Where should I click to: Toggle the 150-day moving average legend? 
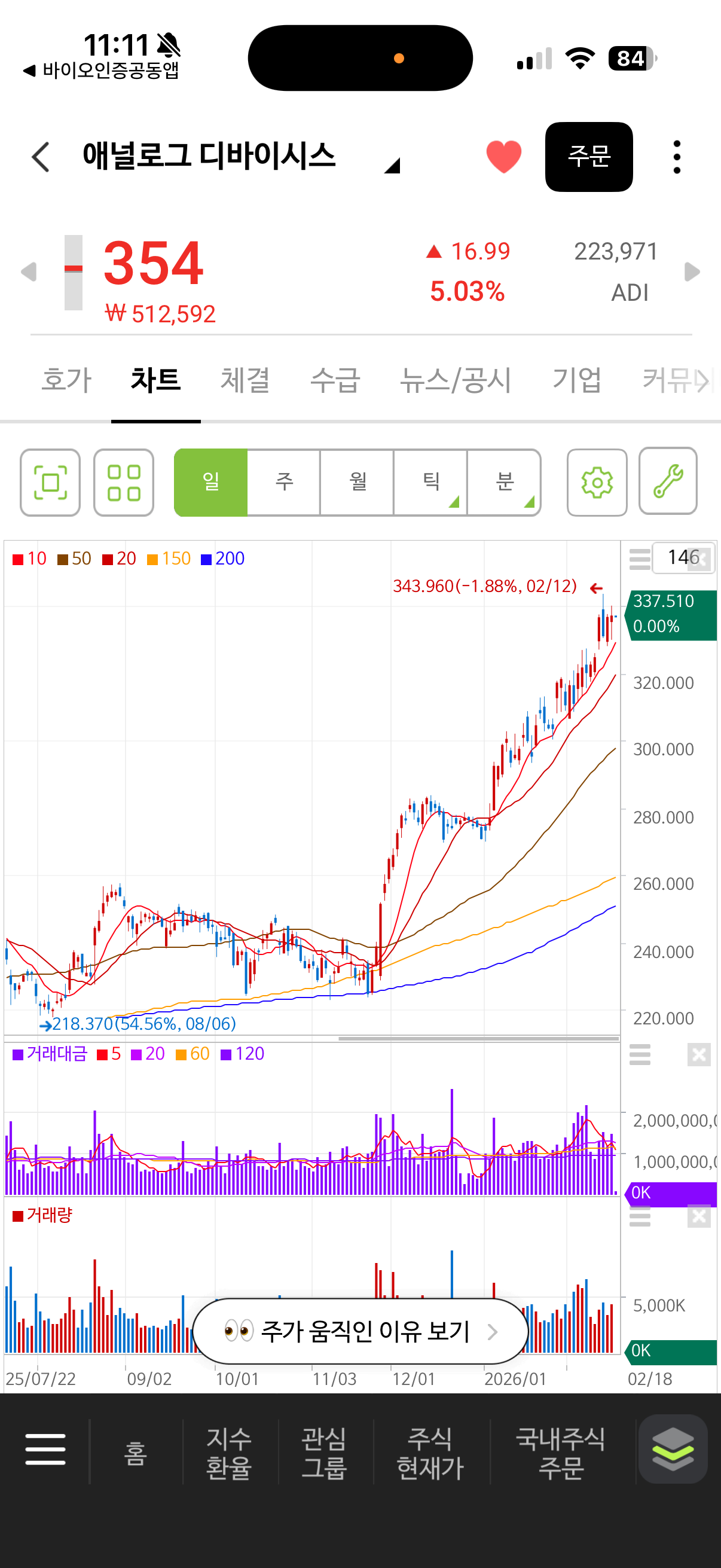169,559
